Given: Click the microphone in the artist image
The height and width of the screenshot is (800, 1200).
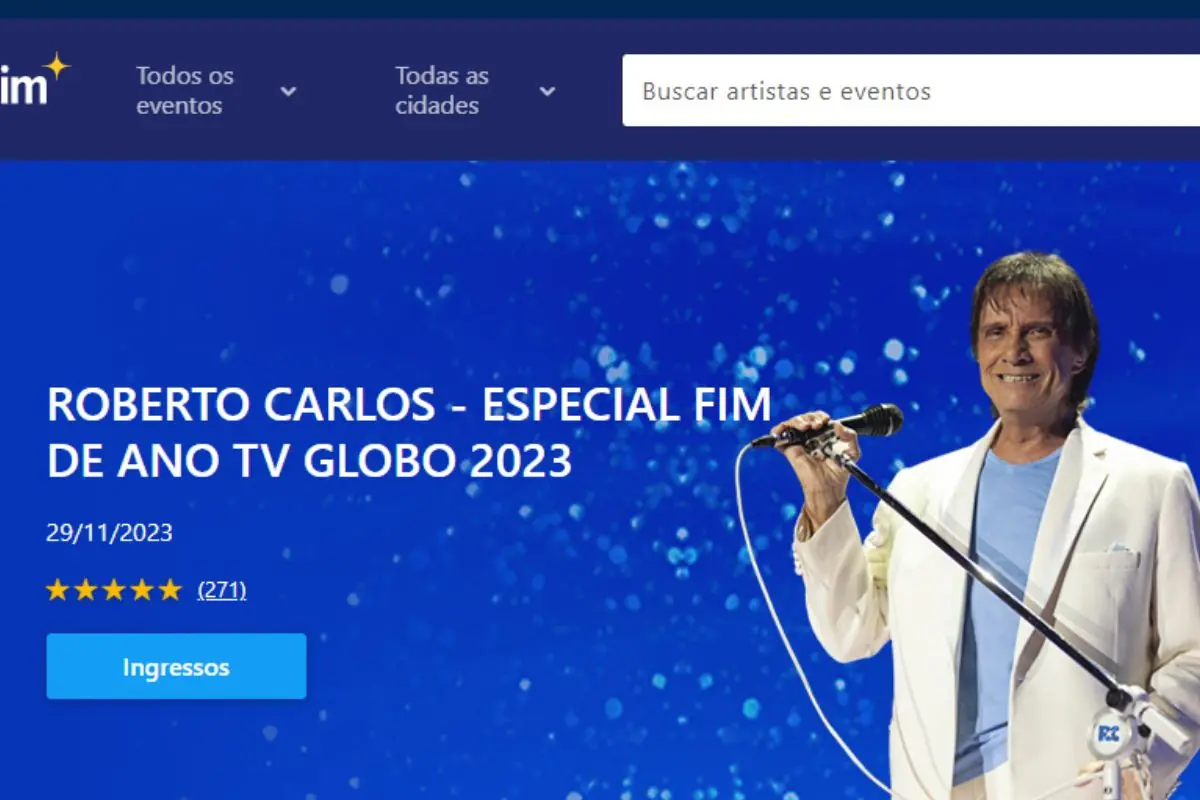Looking at the screenshot, I should 830,427.
